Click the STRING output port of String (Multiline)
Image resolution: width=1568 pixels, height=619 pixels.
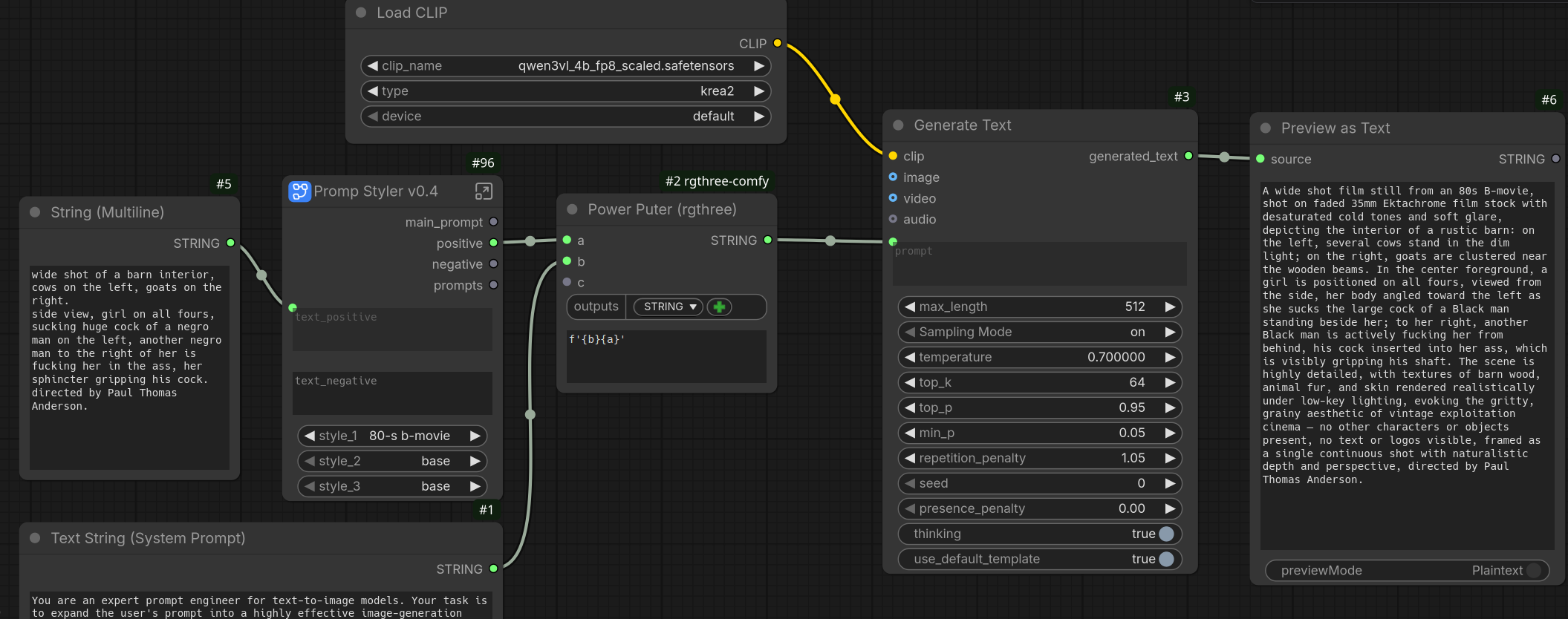click(x=231, y=243)
